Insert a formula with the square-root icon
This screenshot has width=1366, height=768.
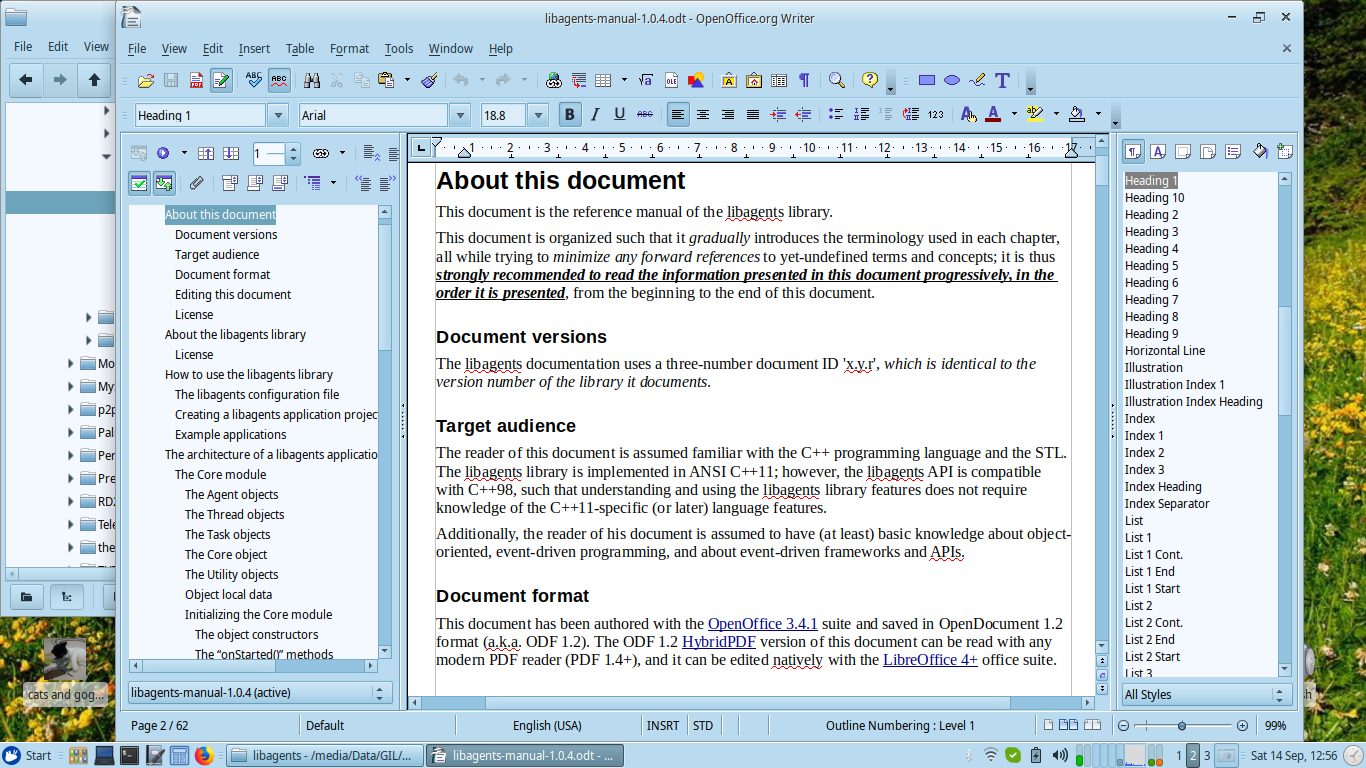click(646, 81)
